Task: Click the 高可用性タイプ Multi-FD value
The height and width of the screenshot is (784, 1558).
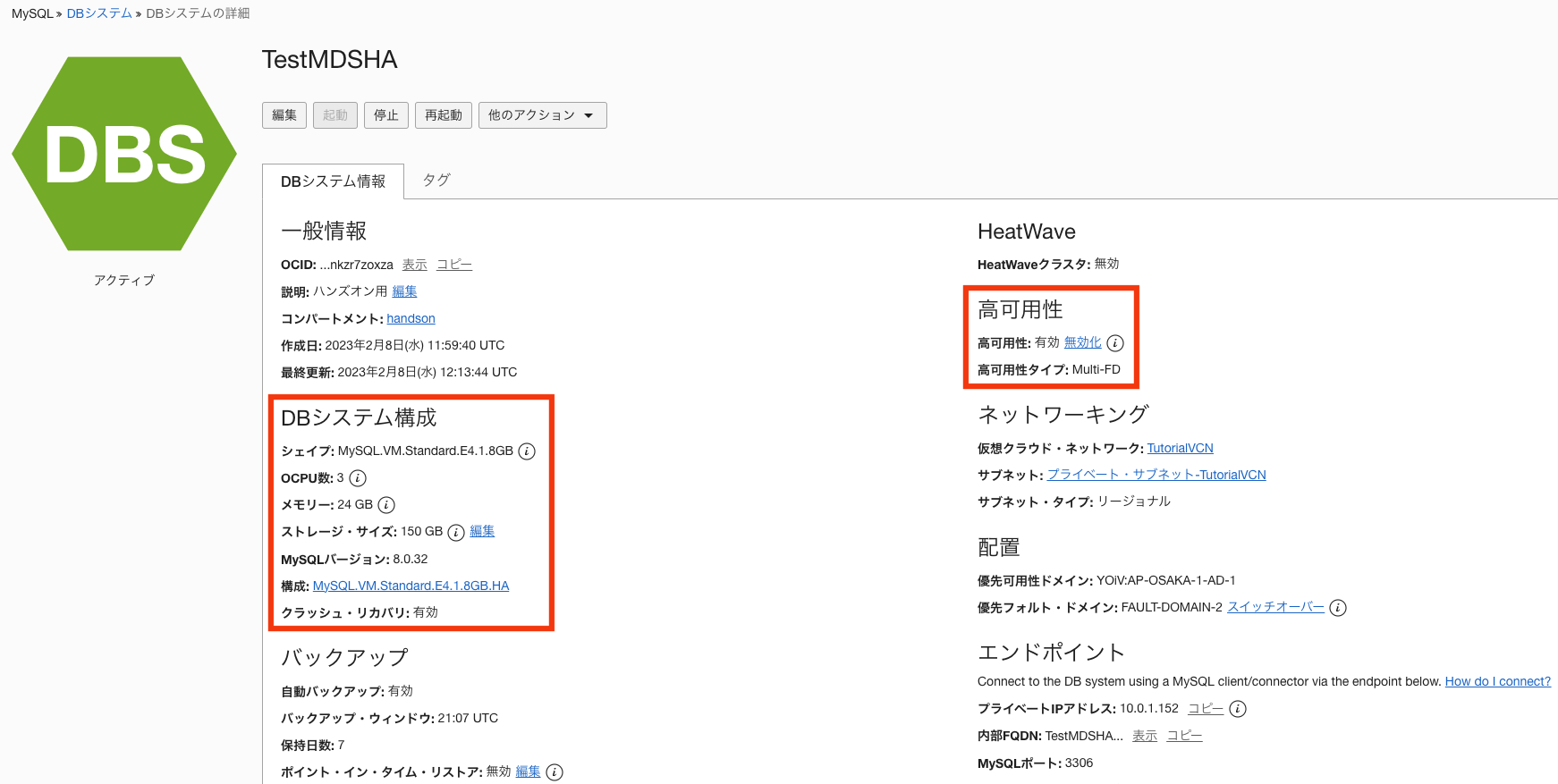Action: pyautogui.click(x=1097, y=369)
